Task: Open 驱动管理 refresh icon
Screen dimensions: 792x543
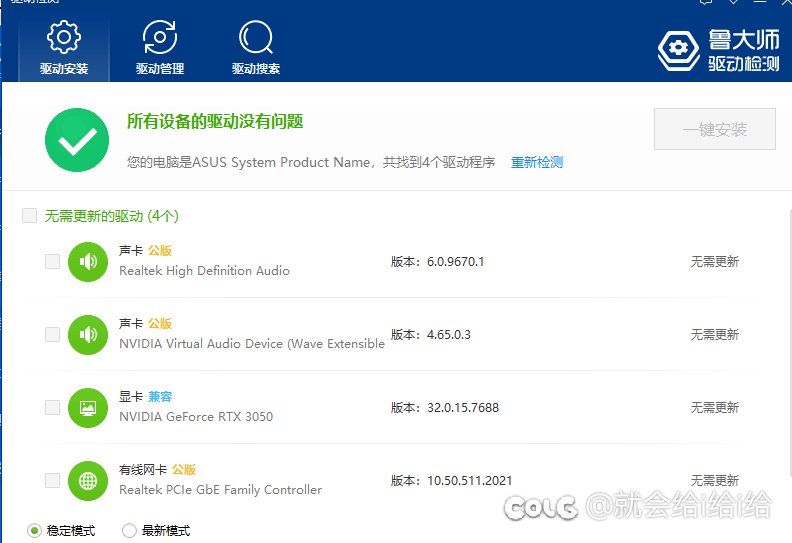Action: point(160,38)
